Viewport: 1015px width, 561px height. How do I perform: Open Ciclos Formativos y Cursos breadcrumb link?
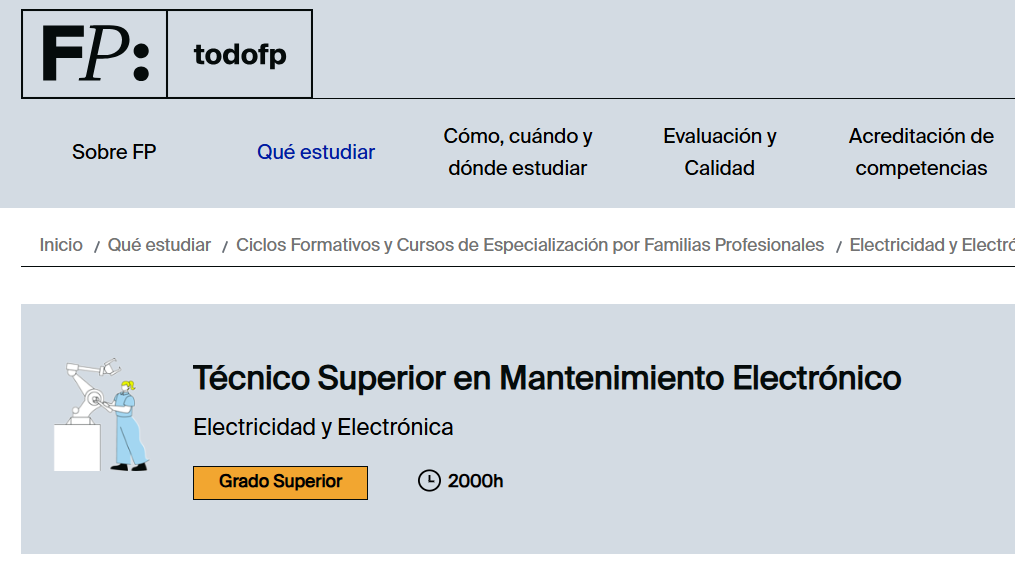[530, 245]
